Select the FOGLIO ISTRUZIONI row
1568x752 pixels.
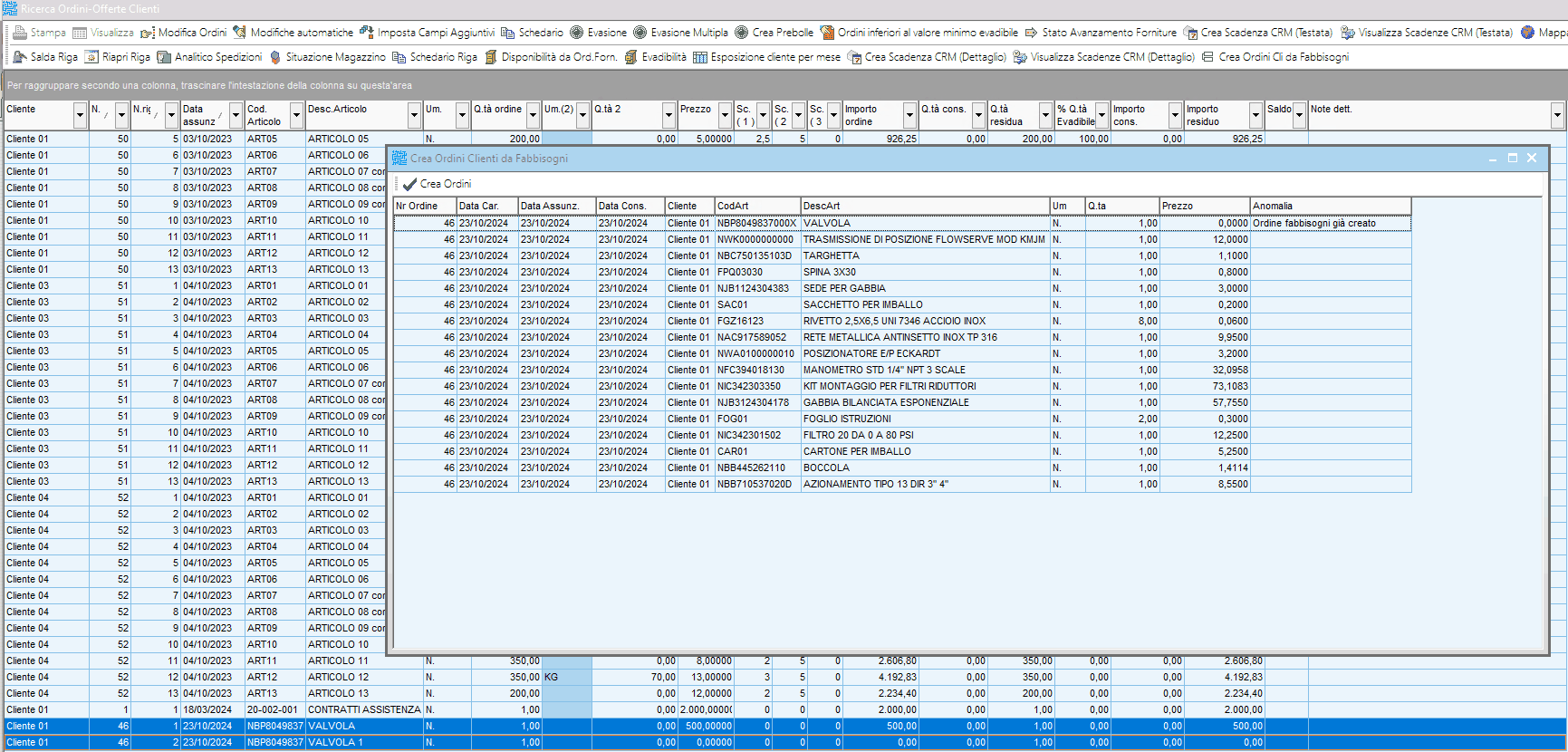(x=902, y=419)
